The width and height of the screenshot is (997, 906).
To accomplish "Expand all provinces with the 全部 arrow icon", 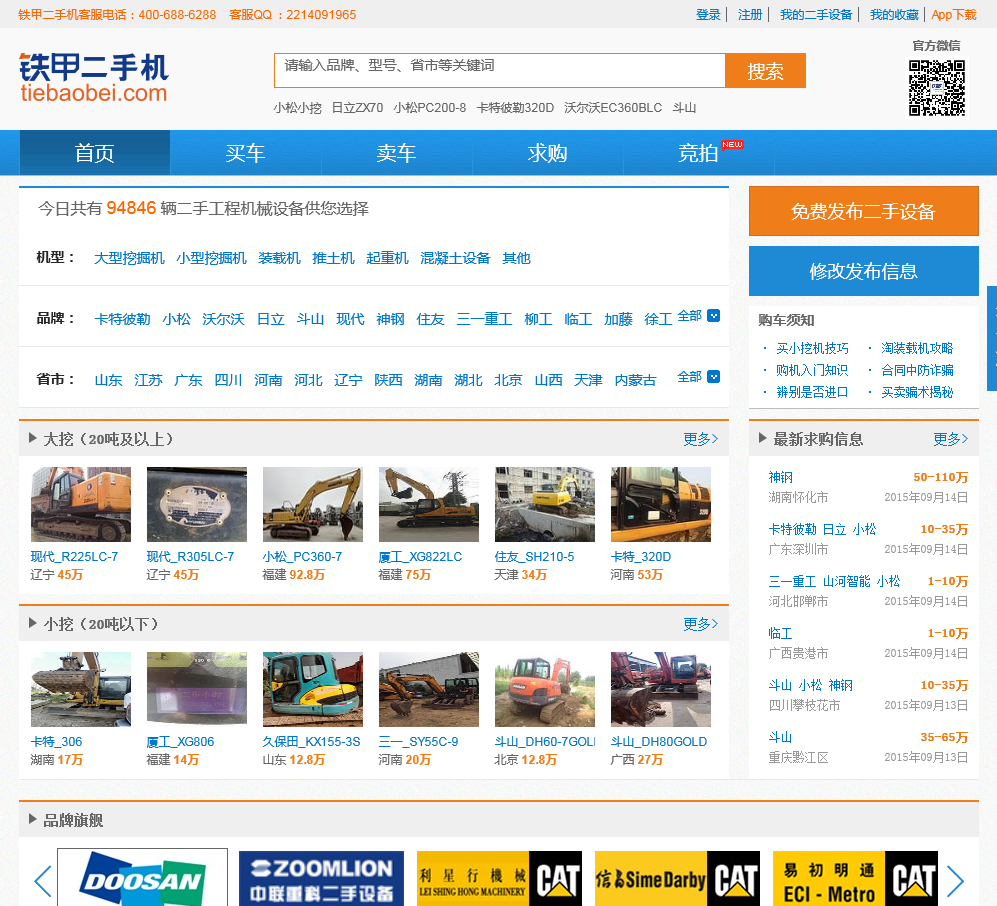I will point(713,377).
